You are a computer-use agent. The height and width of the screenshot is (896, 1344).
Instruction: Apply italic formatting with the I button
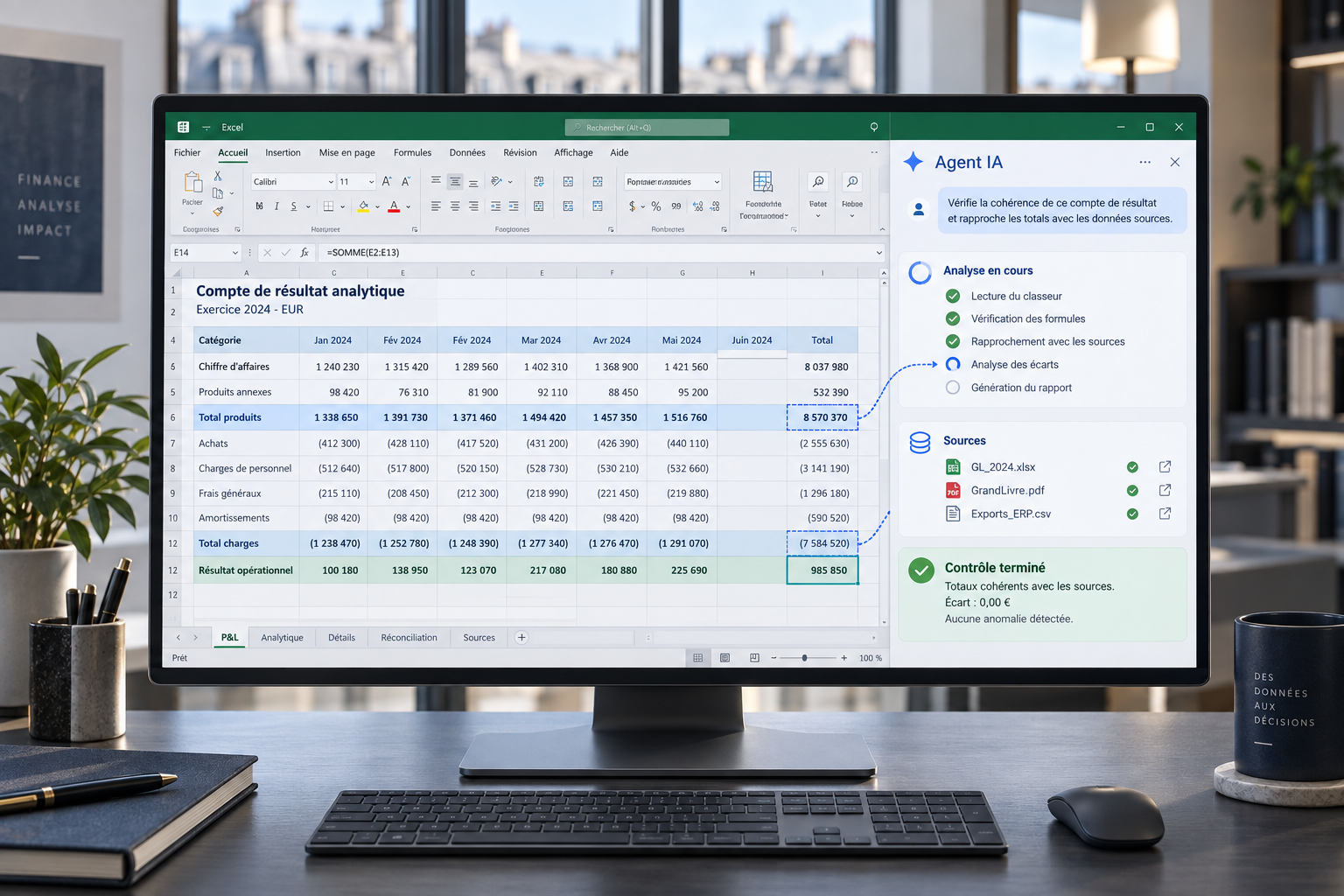[x=276, y=206]
